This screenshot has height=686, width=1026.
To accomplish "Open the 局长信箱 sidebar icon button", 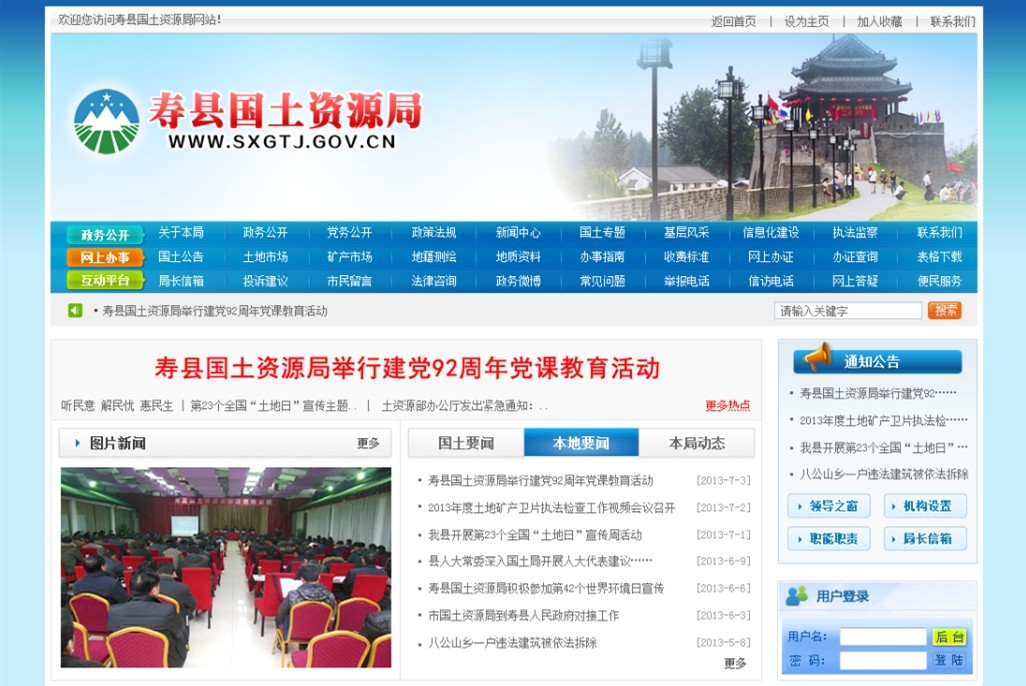I will [925, 539].
